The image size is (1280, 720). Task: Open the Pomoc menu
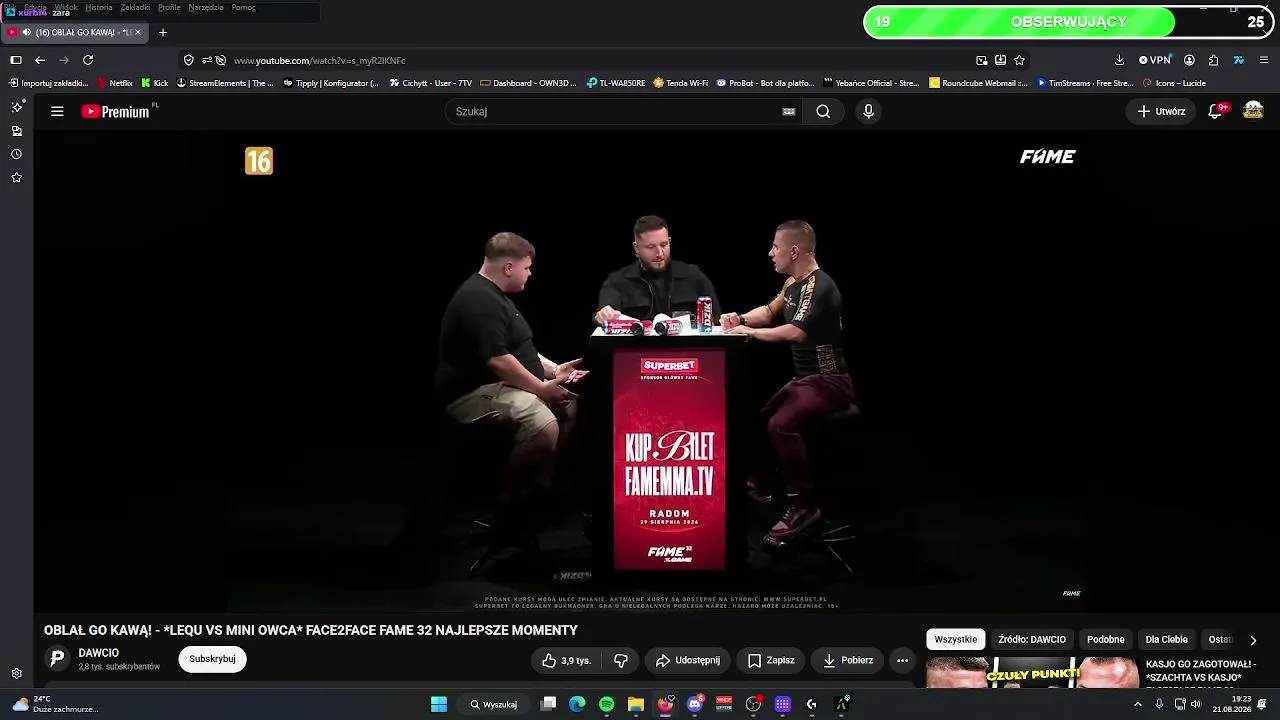pos(244,7)
